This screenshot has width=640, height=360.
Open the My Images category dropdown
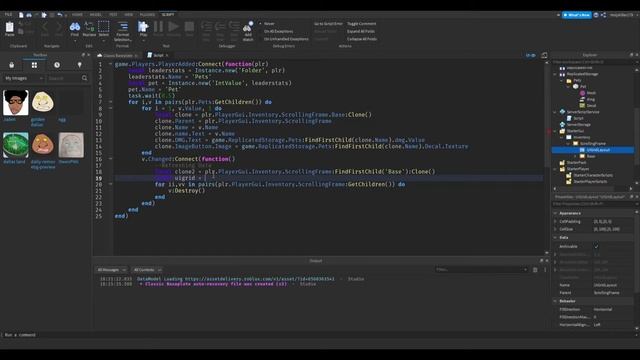coord(24,78)
